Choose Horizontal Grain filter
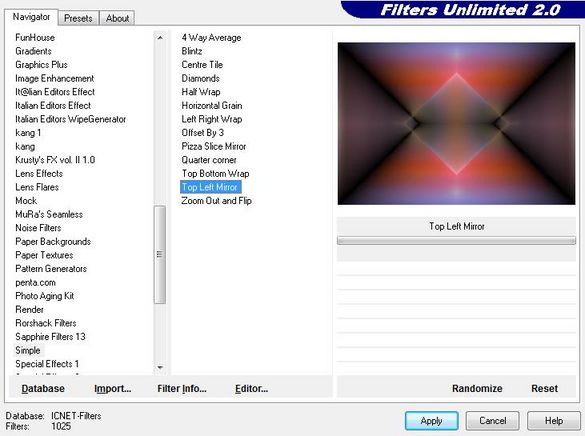Image resolution: width=585 pixels, height=436 pixels. [x=212, y=106]
